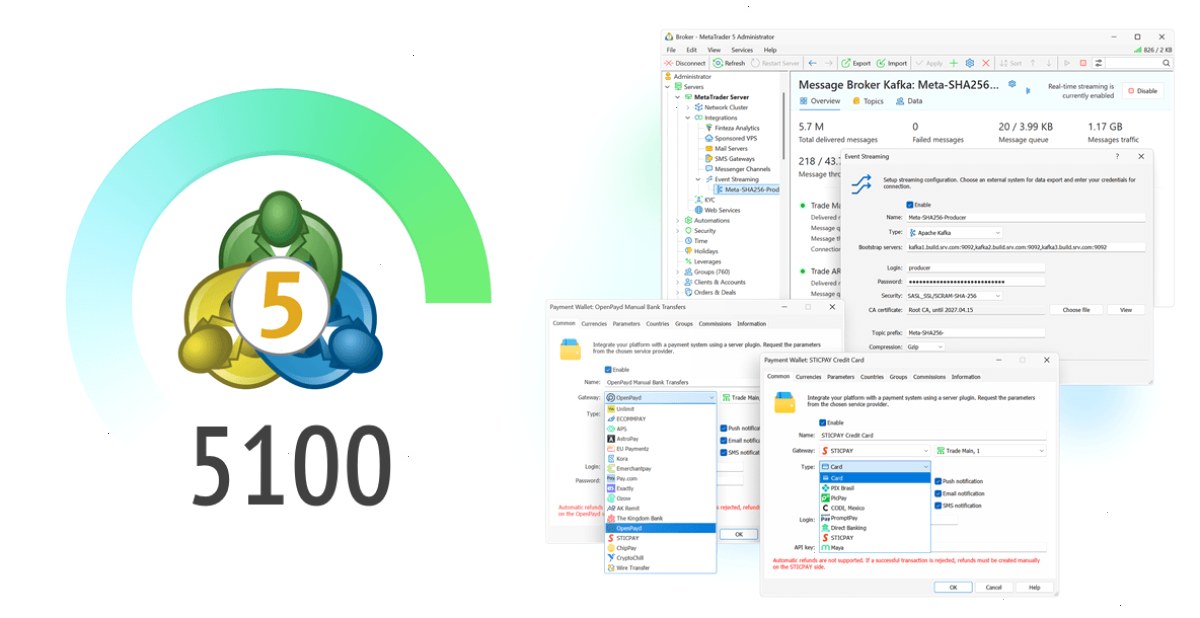Image resolution: width=1200 pixels, height=618 pixels.
Task: Click the Disconnect toolbar button
Action: [x=685, y=63]
